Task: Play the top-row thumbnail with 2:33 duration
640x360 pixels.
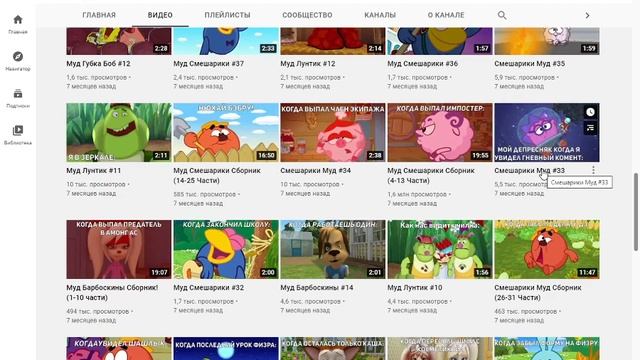Action: pos(226,41)
